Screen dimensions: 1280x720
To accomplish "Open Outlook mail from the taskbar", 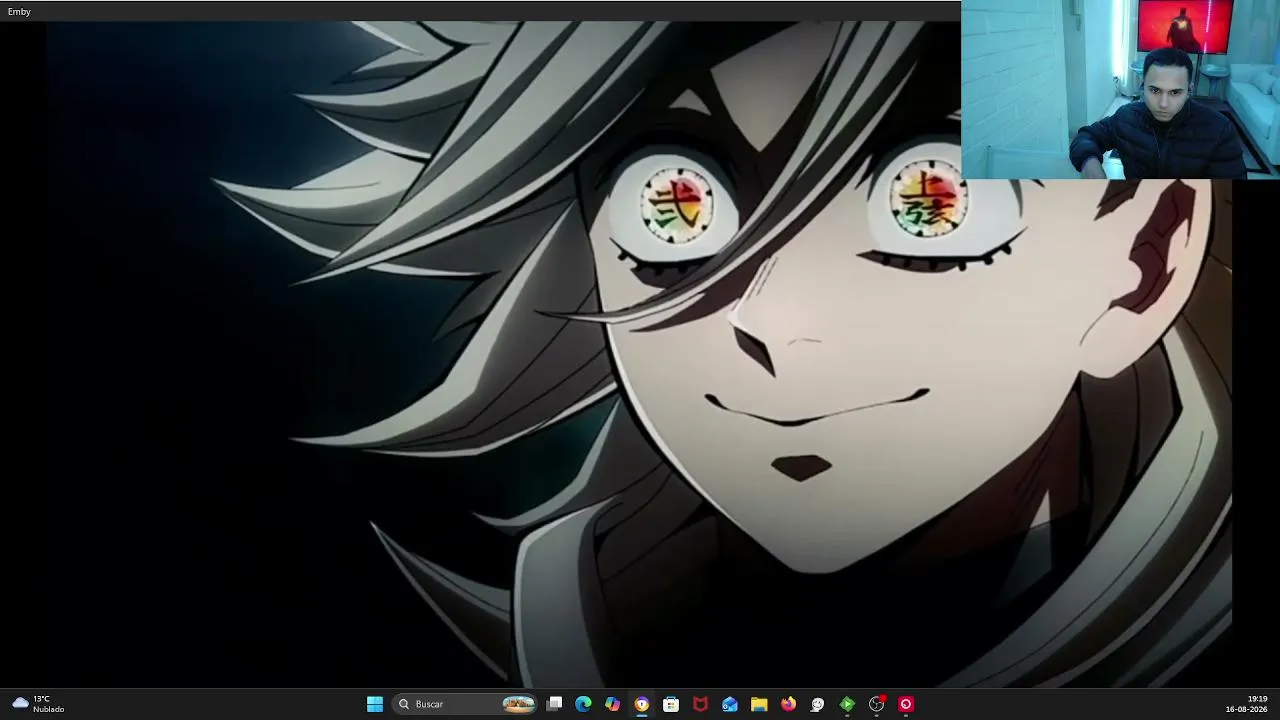I will tap(730, 704).
